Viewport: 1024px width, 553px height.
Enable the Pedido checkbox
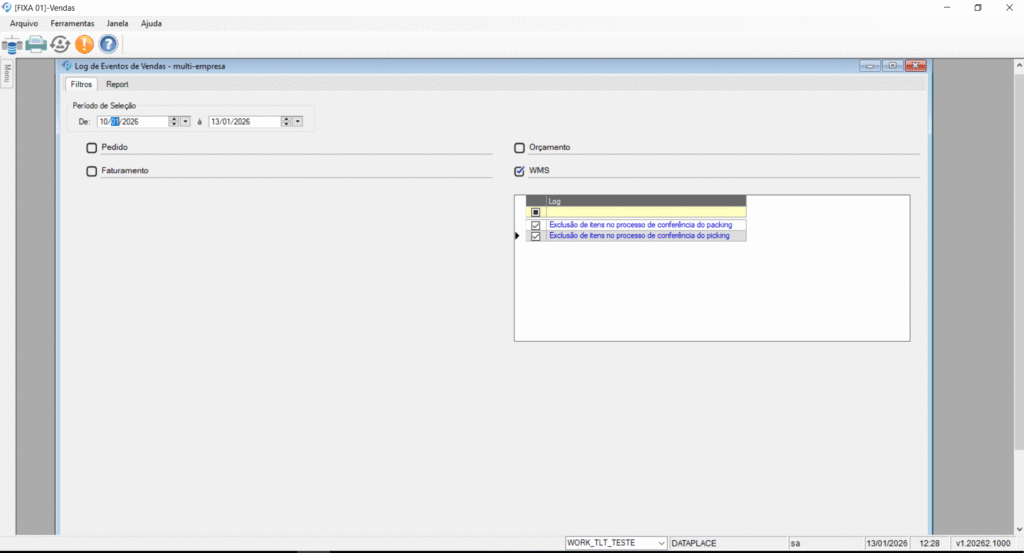(x=92, y=148)
